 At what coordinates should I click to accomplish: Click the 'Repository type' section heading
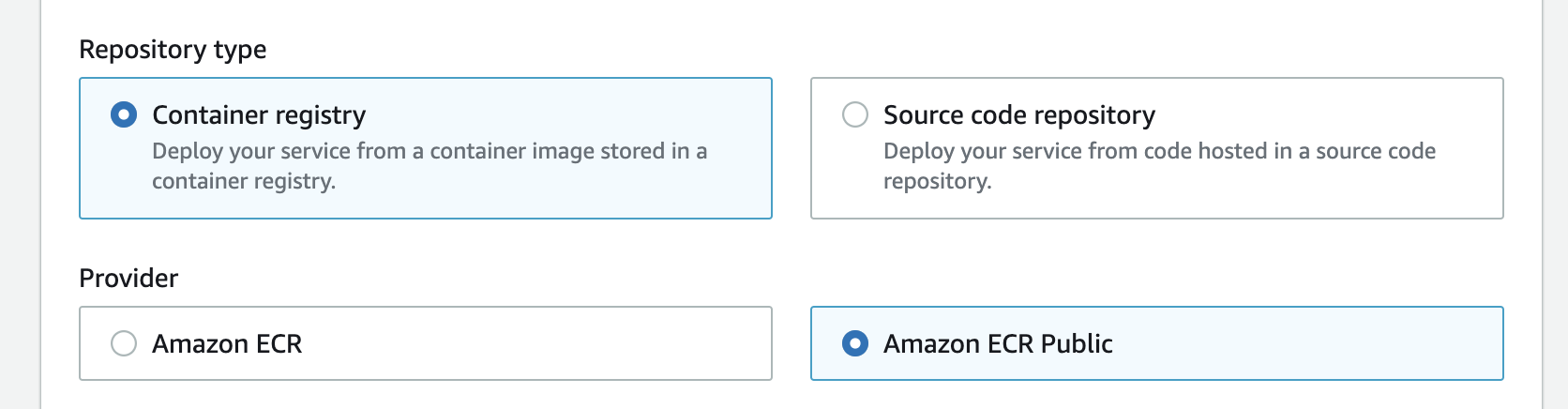173,49
